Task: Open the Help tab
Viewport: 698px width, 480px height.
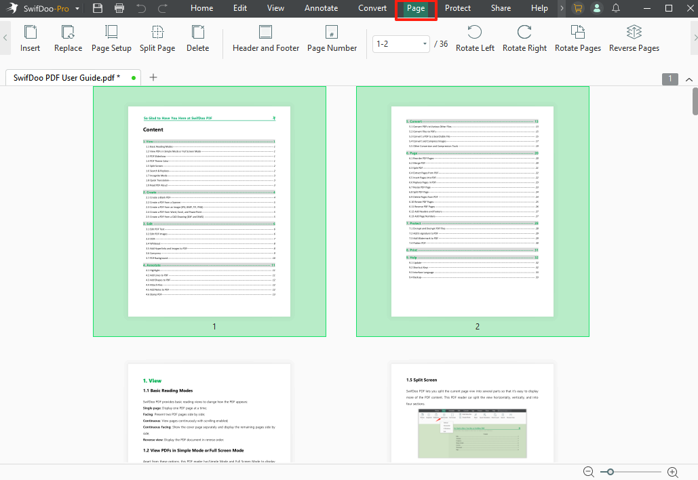Action: pyautogui.click(x=540, y=8)
